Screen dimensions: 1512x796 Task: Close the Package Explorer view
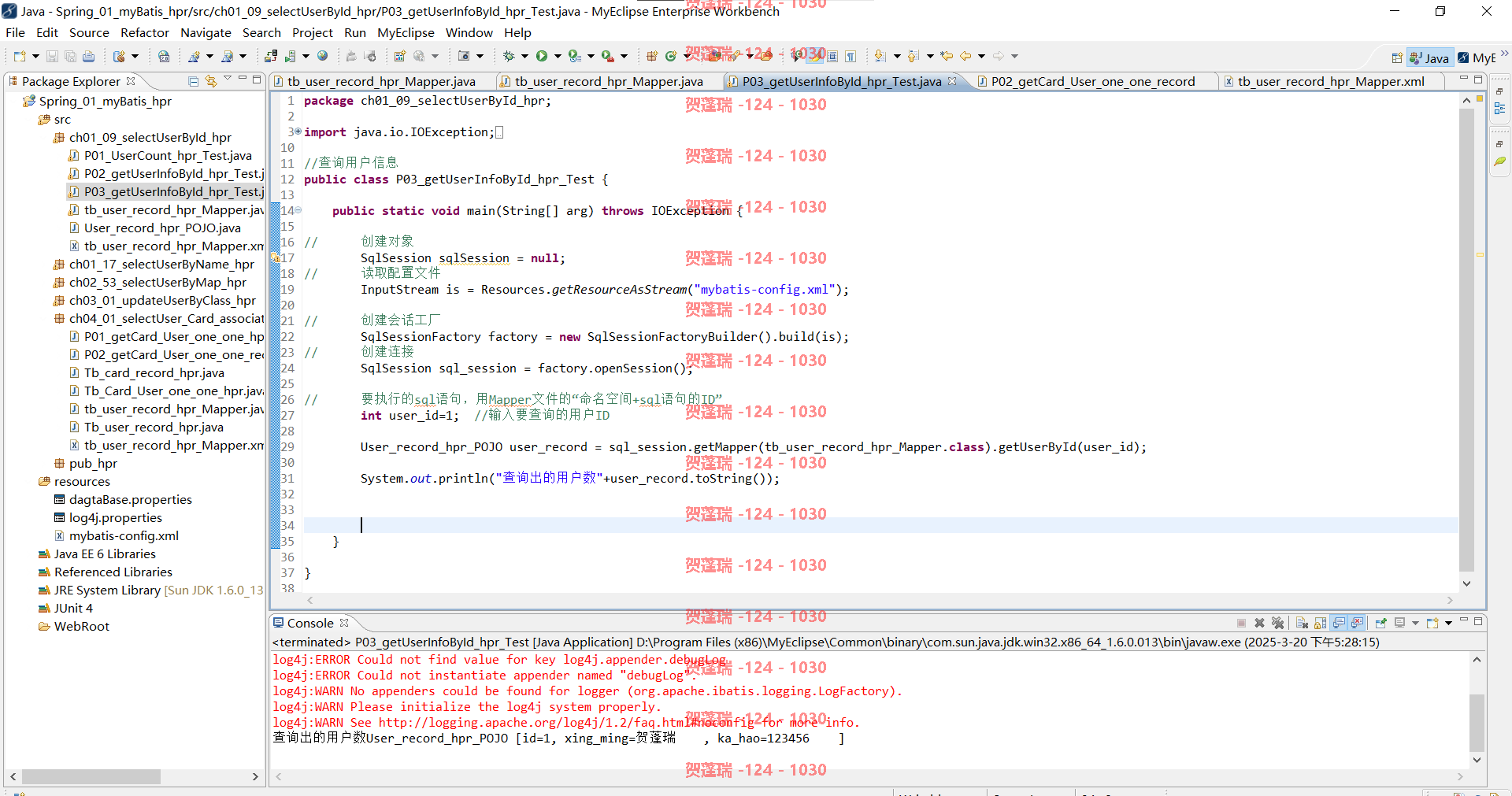[x=131, y=81]
